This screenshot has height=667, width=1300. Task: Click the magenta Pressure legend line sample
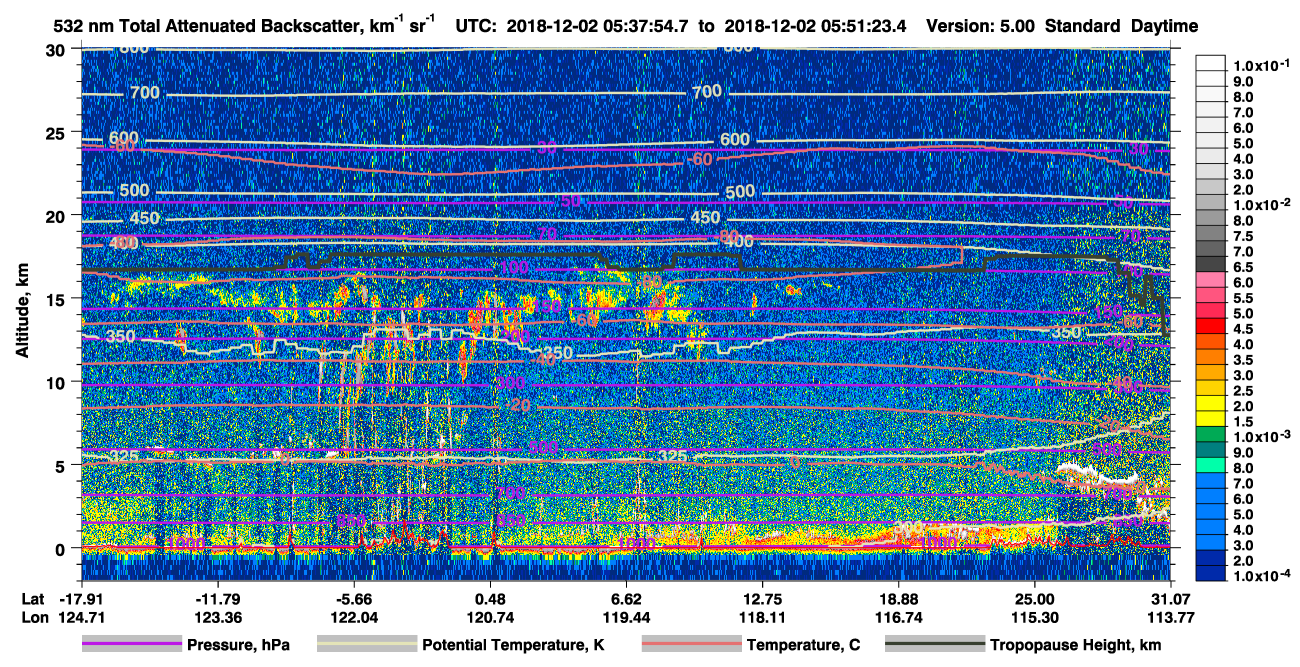pyautogui.click(x=131, y=645)
